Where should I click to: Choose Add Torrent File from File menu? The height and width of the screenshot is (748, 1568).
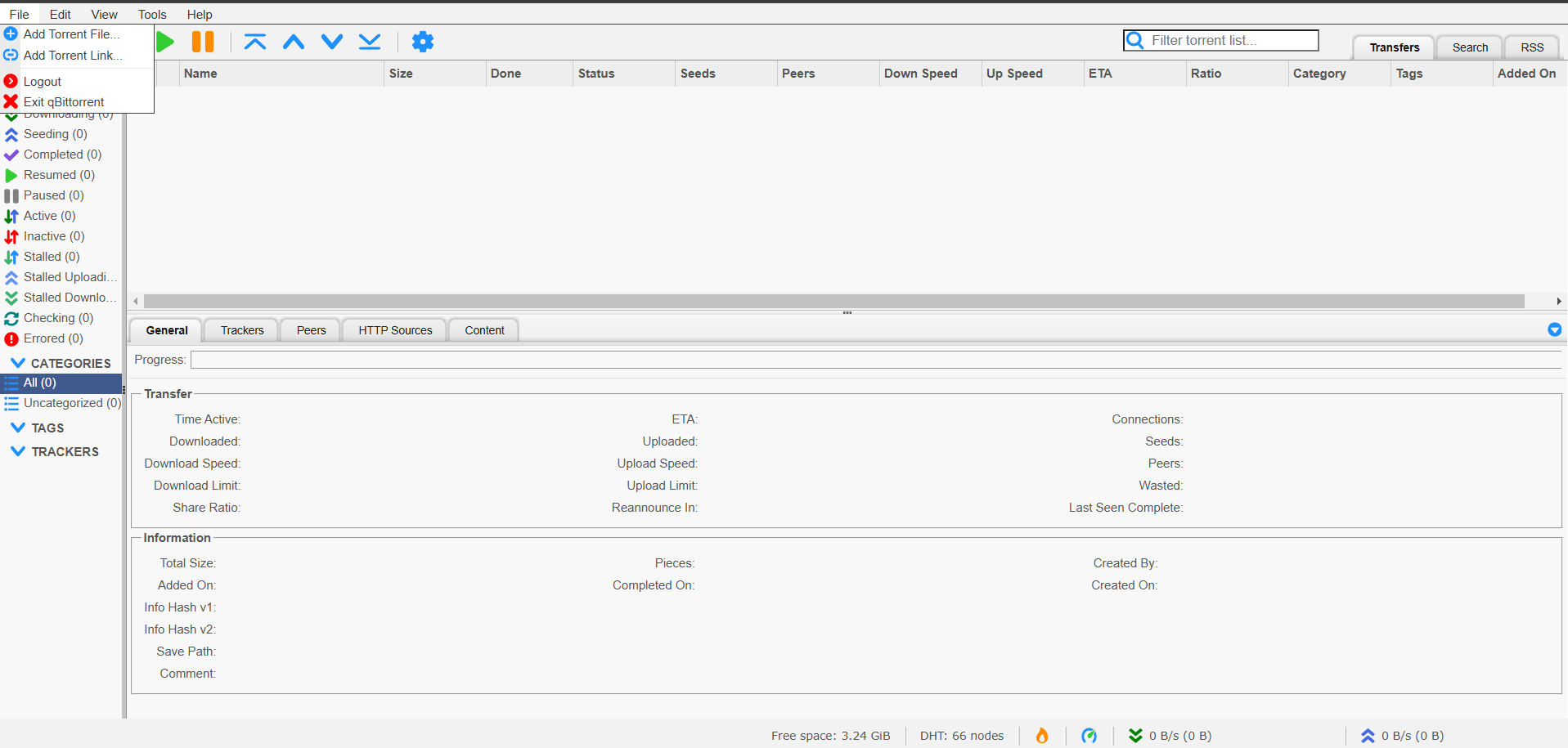click(x=72, y=34)
